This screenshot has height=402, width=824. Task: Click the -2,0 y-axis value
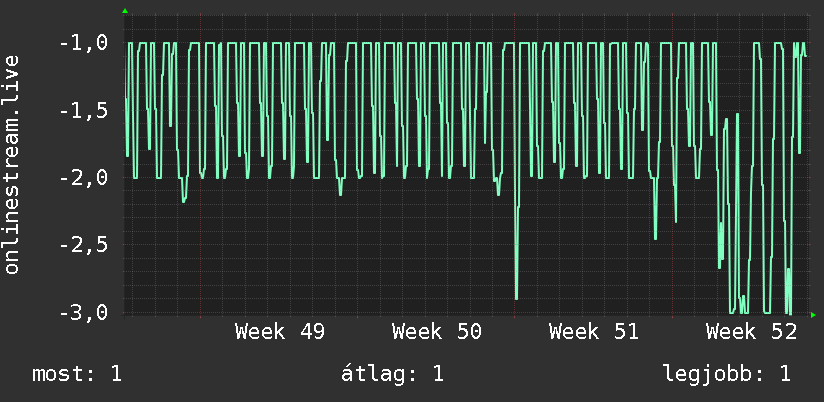(x=84, y=178)
